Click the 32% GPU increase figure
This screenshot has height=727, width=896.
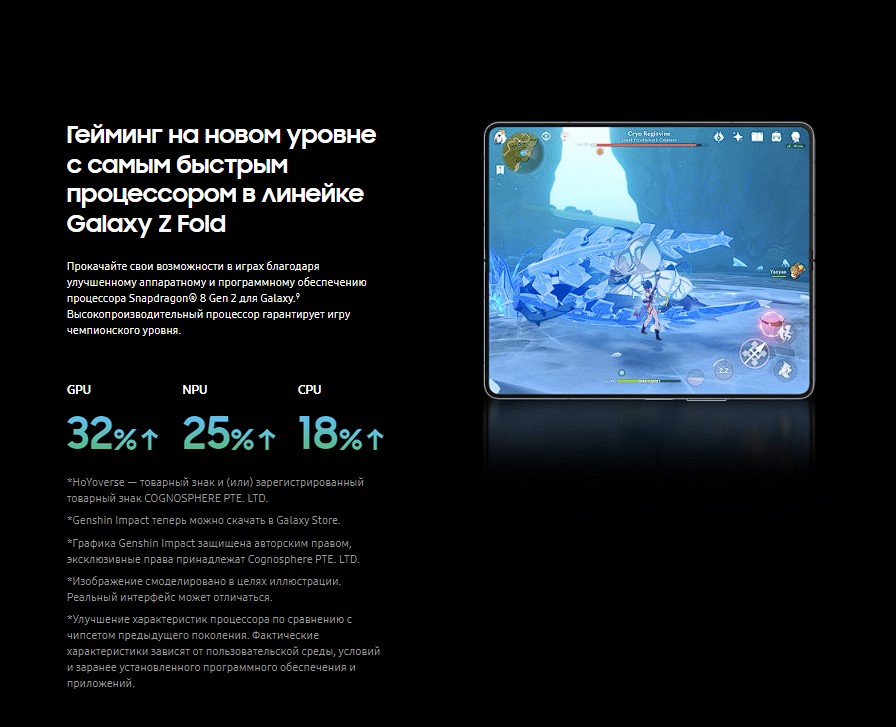113,433
